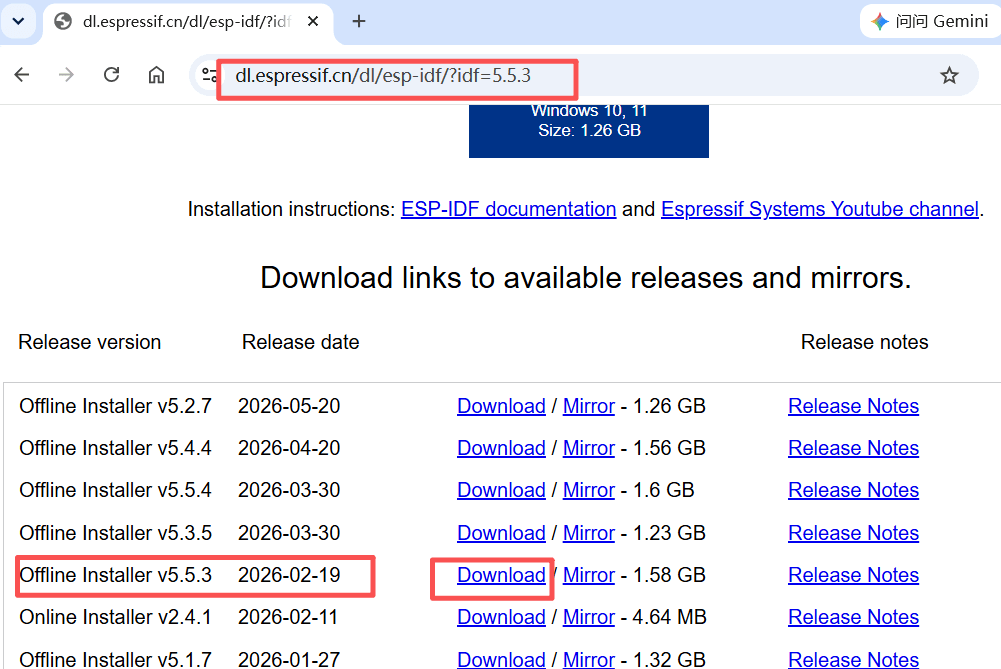Open Release Notes for v5.5.3
Image resolution: width=1001 pixels, height=669 pixels.
(854, 575)
